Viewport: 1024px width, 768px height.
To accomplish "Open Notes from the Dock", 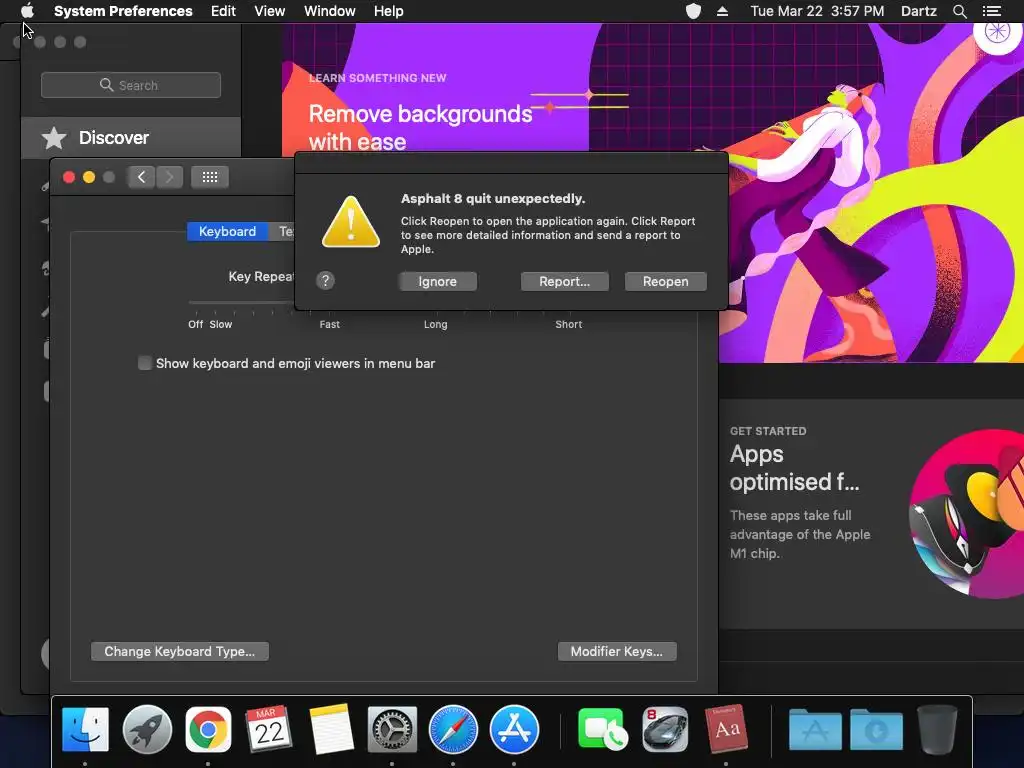I will pos(330,729).
